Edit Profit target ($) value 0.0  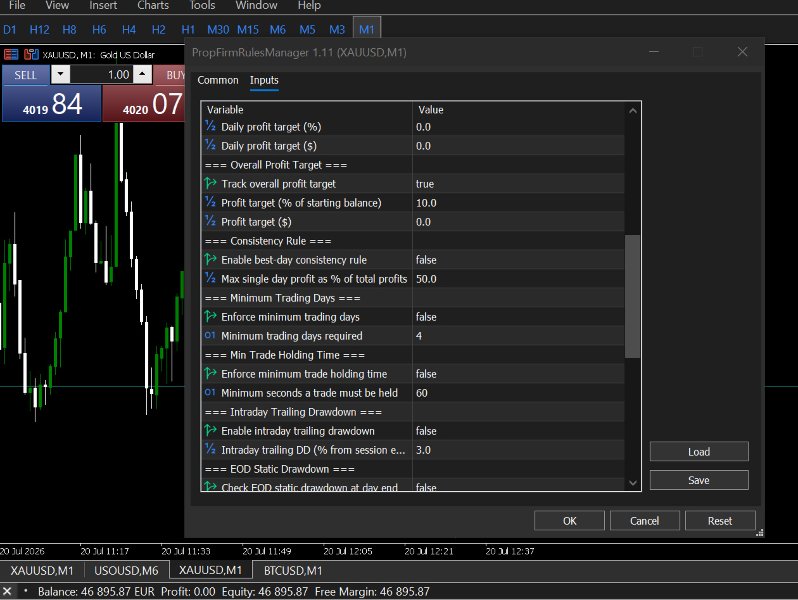coord(519,222)
